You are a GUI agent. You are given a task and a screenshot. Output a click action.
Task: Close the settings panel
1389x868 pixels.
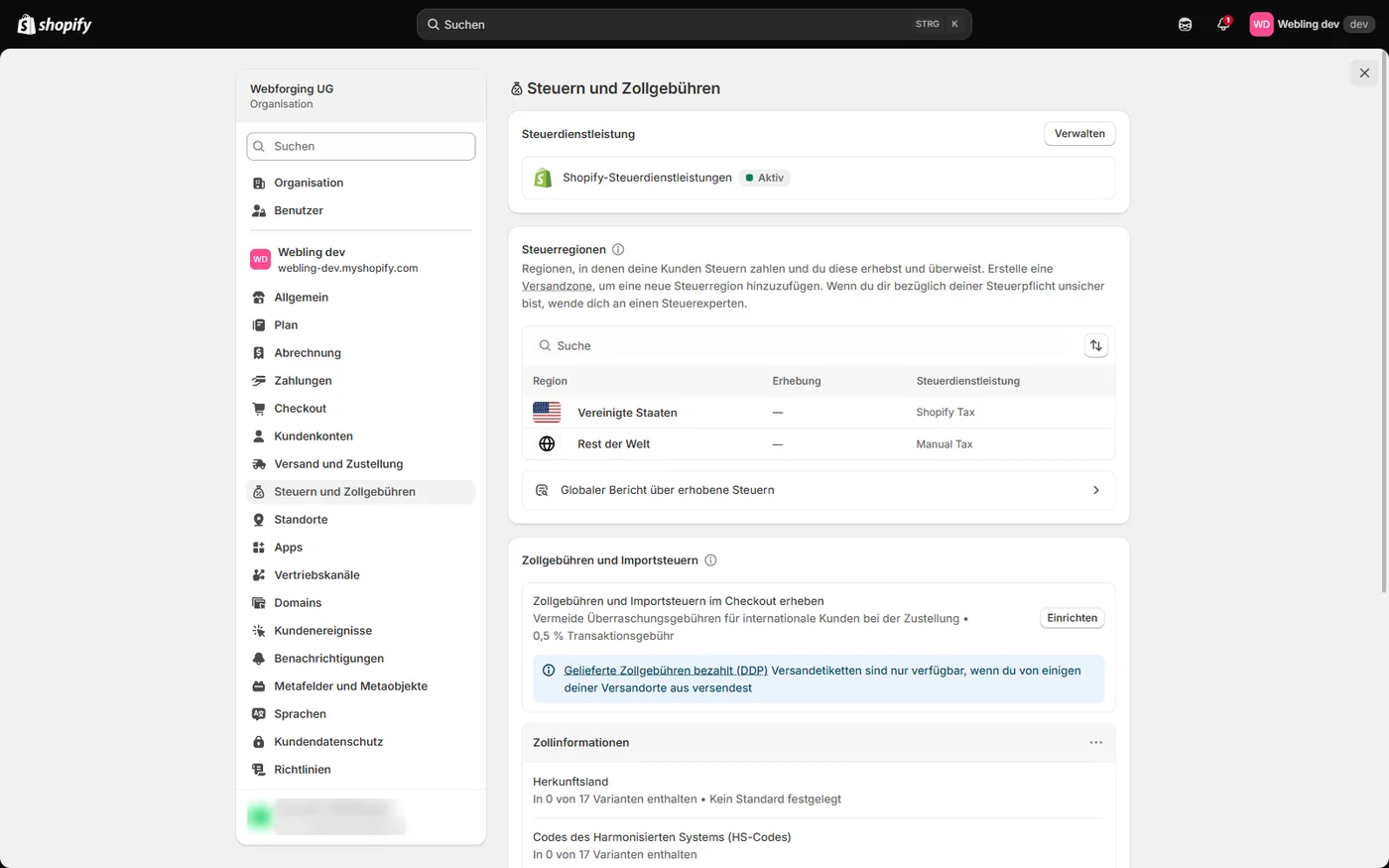(1364, 72)
